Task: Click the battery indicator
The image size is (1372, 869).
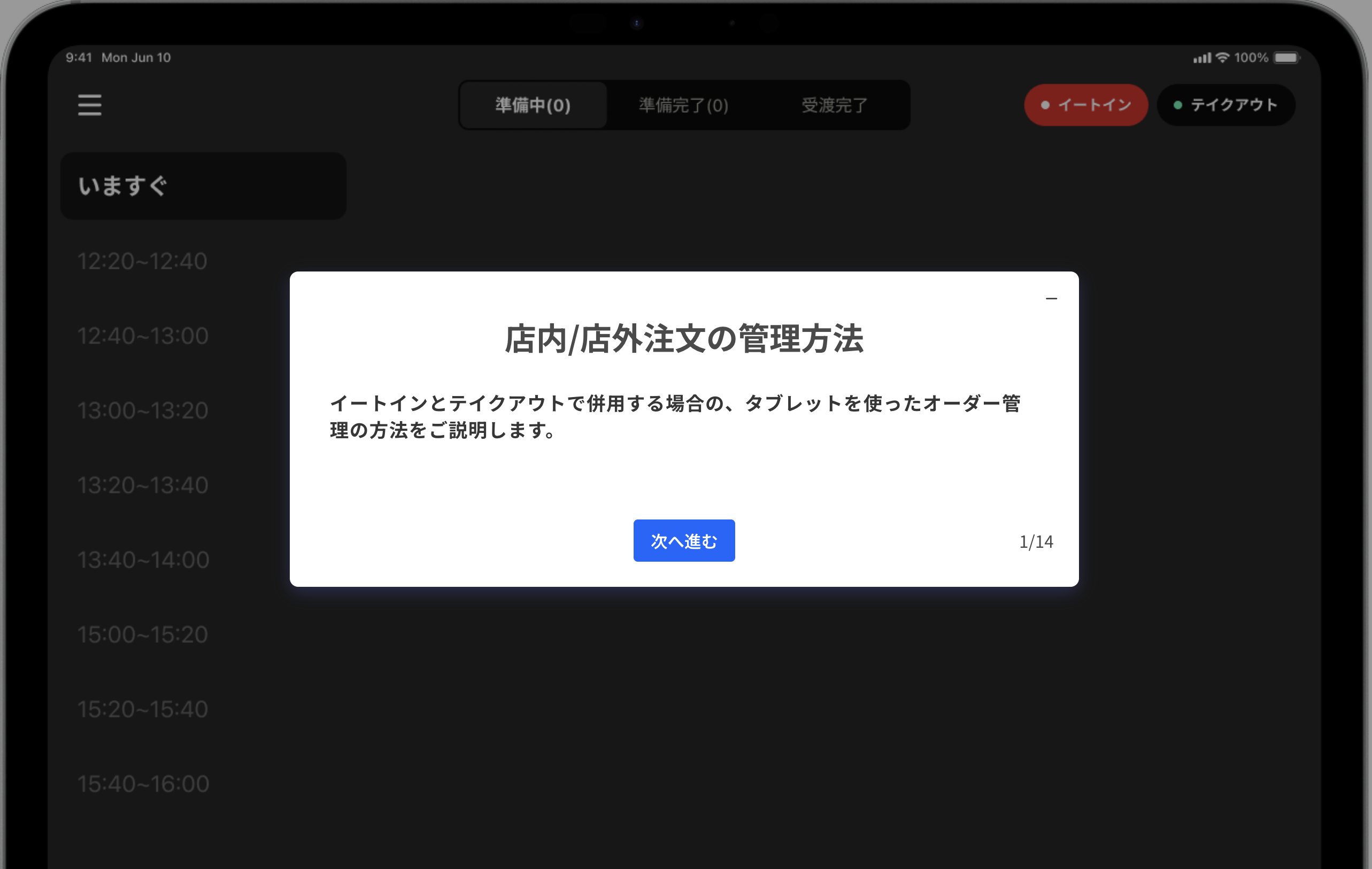Action: 1285,57
